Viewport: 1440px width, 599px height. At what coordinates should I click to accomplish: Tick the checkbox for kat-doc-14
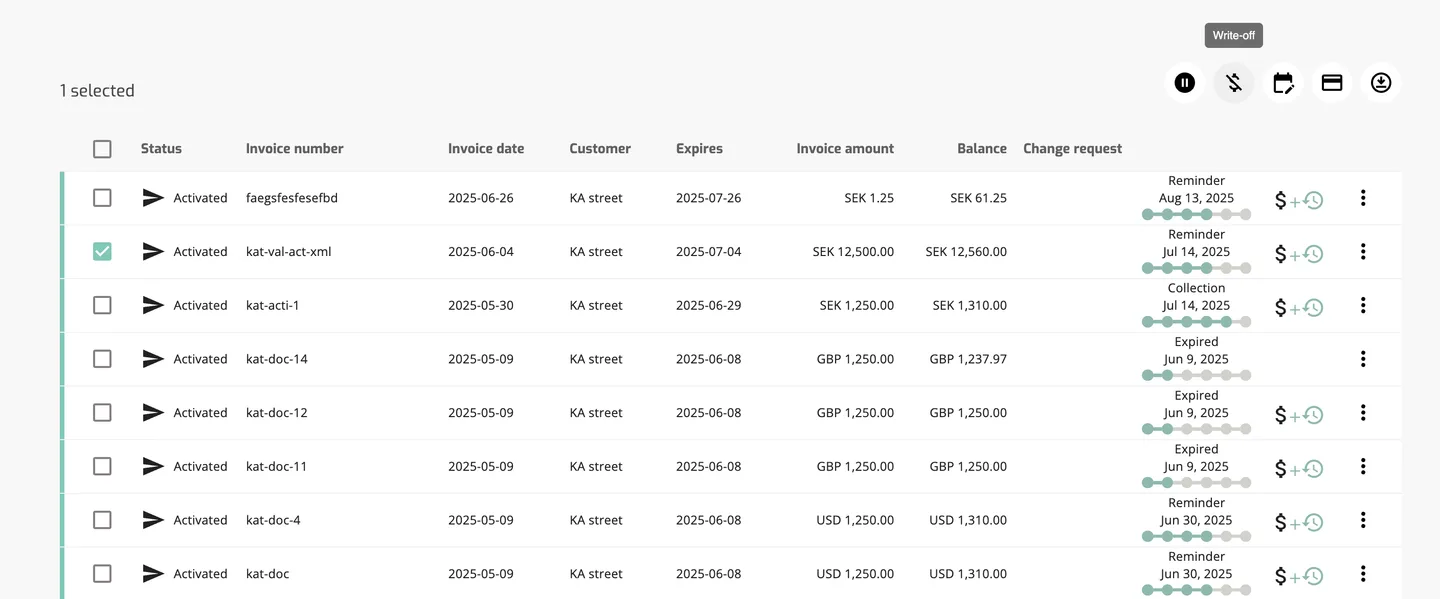pos(102,359)
